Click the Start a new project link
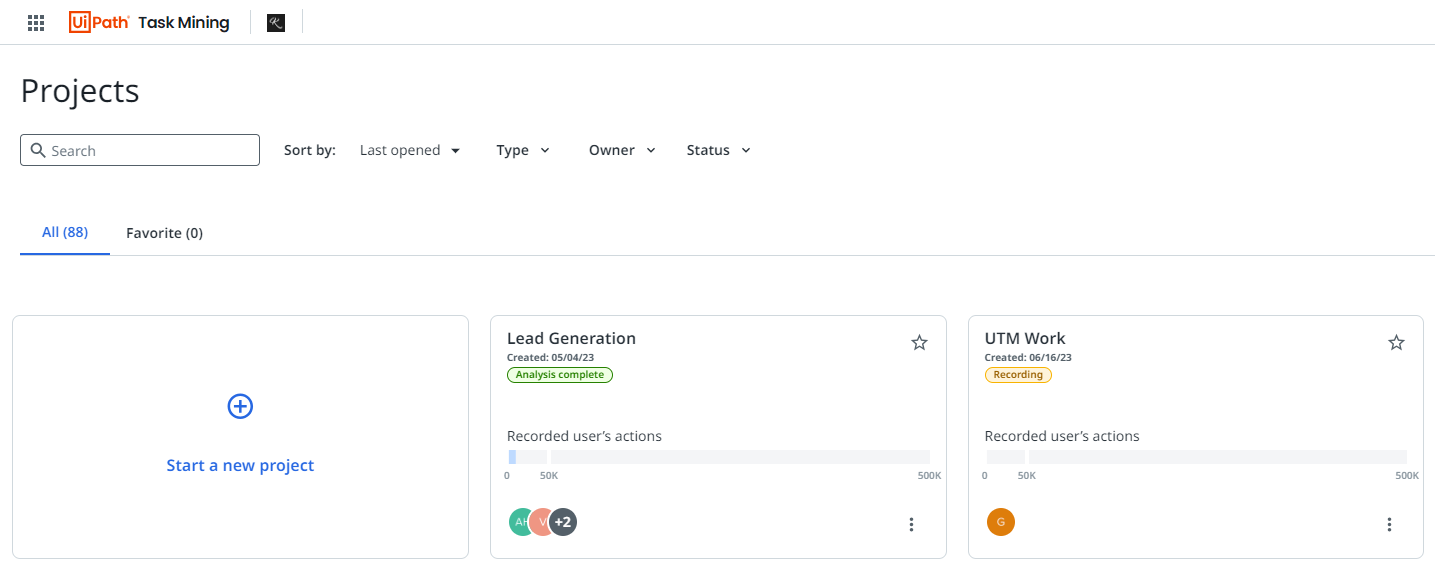Image resolution: width=1435 pixels, height=569 pixels. 240,465
